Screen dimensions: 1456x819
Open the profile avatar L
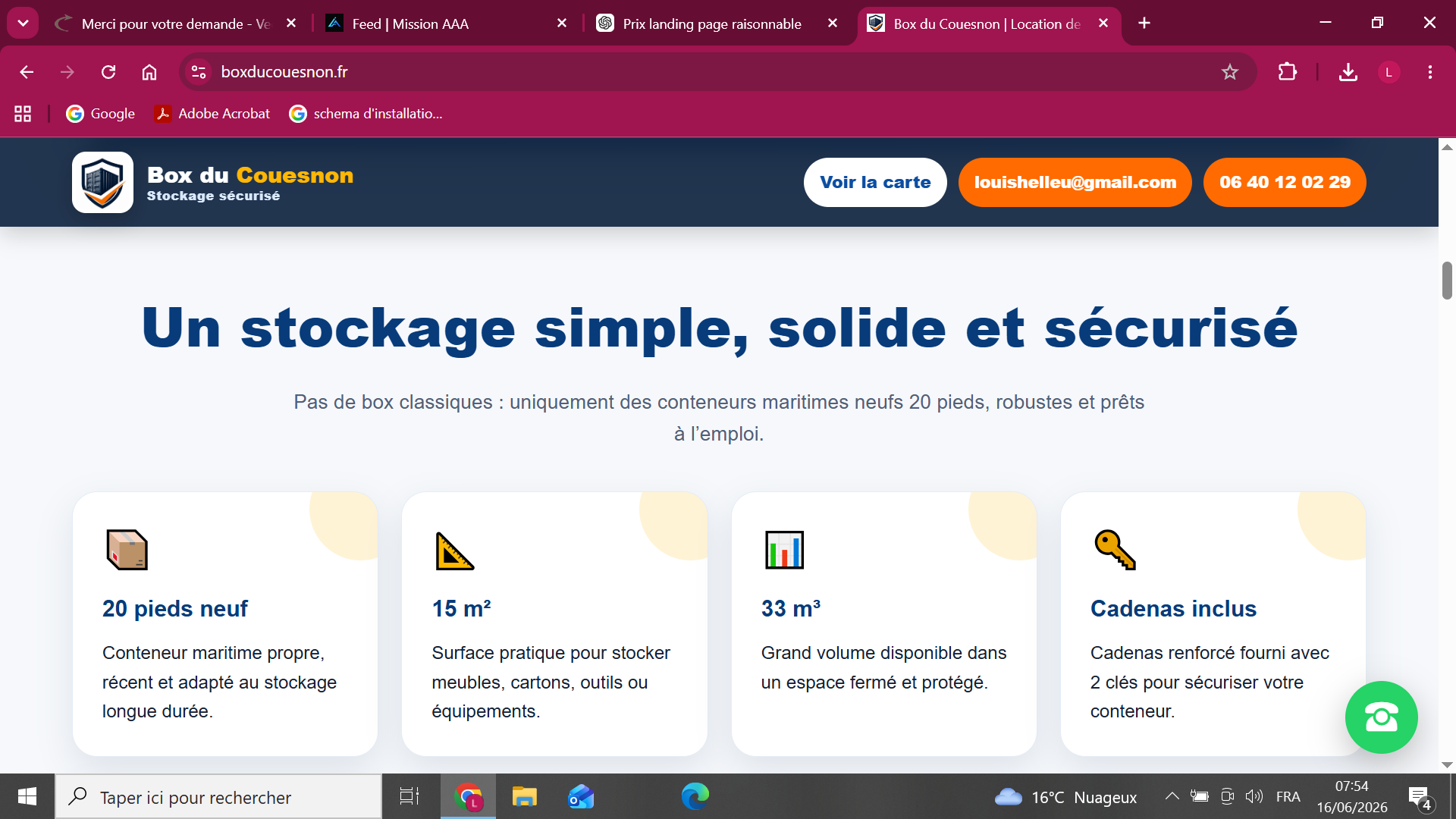[x=1389, y=72]
